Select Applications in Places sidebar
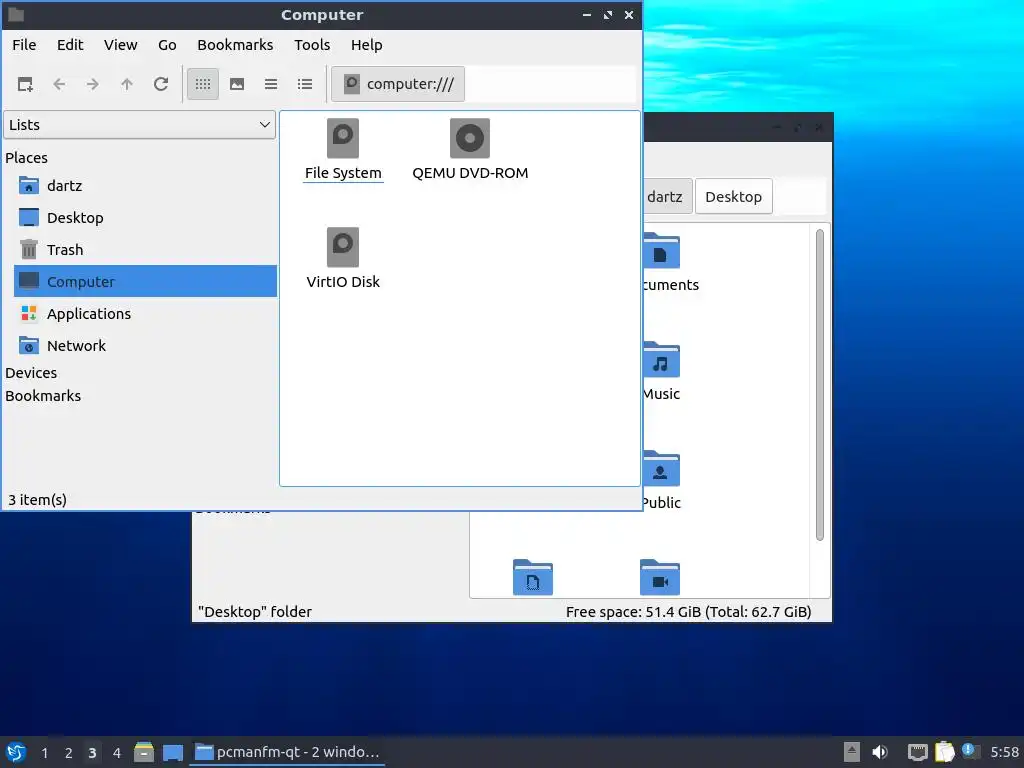1024x768 pixels. pos(145,314)
